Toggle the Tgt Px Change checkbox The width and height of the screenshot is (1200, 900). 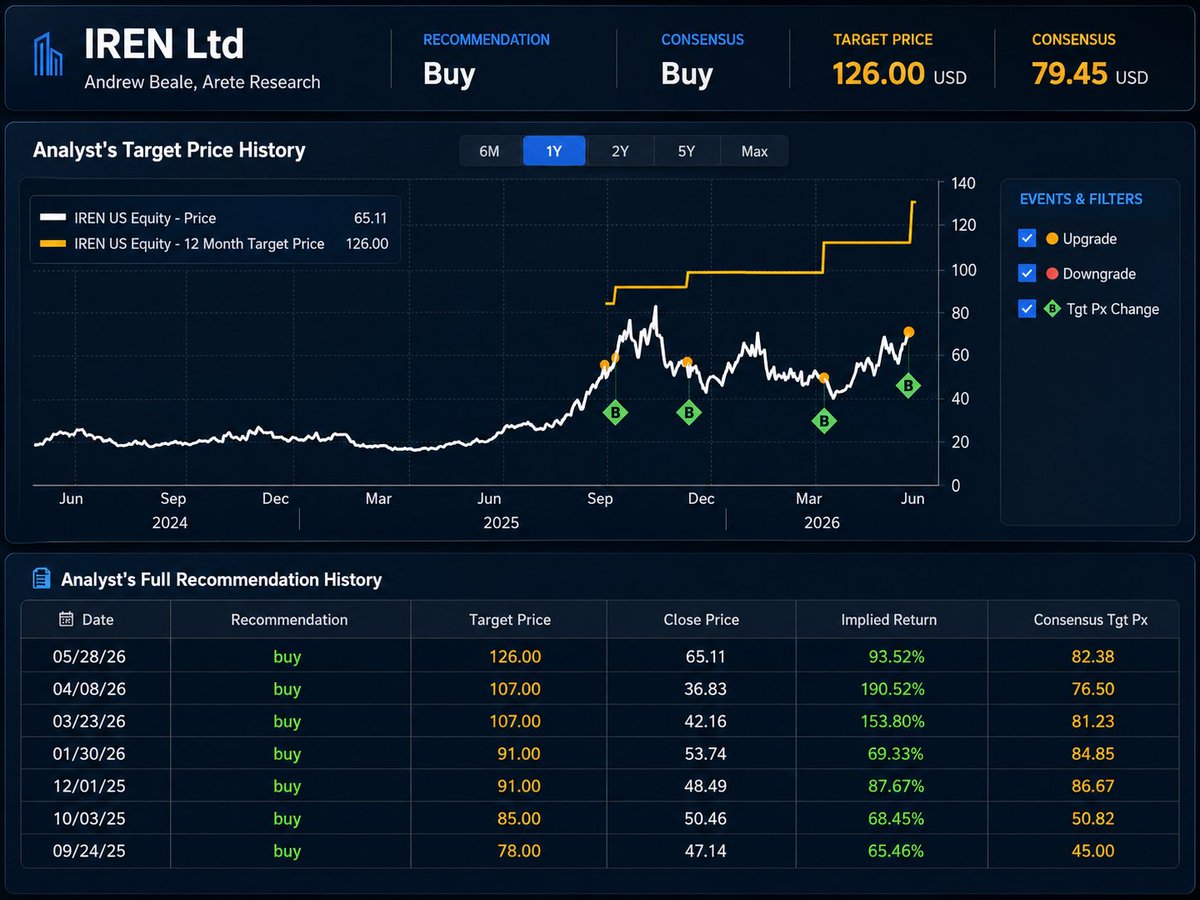pyautogui.click(x=1026, y=308)
